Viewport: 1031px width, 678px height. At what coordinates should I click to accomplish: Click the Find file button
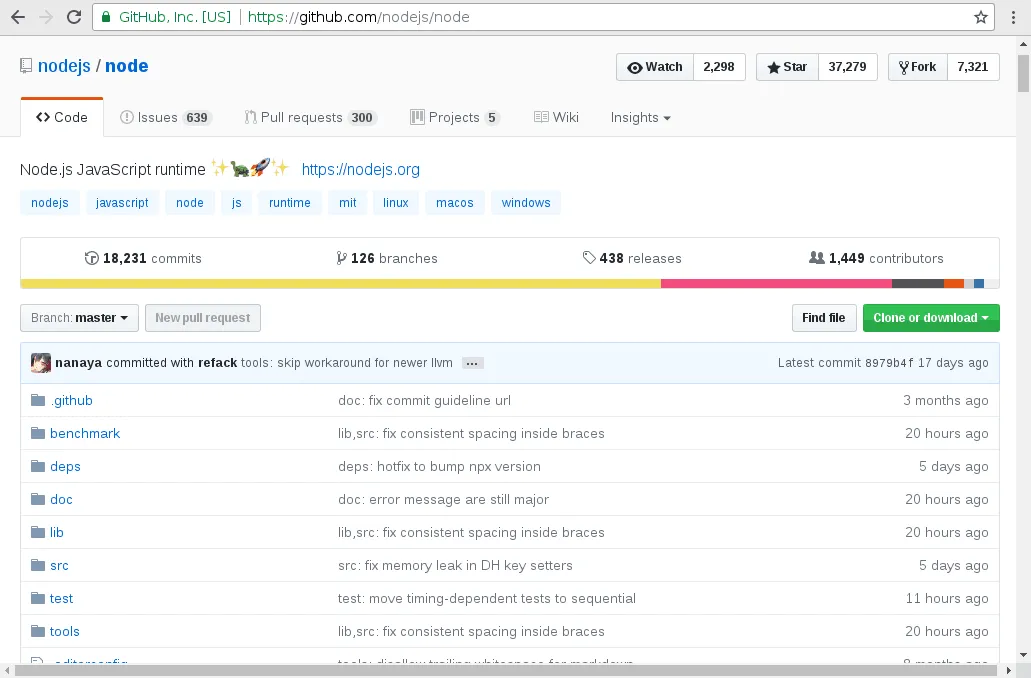click(823, 317)
